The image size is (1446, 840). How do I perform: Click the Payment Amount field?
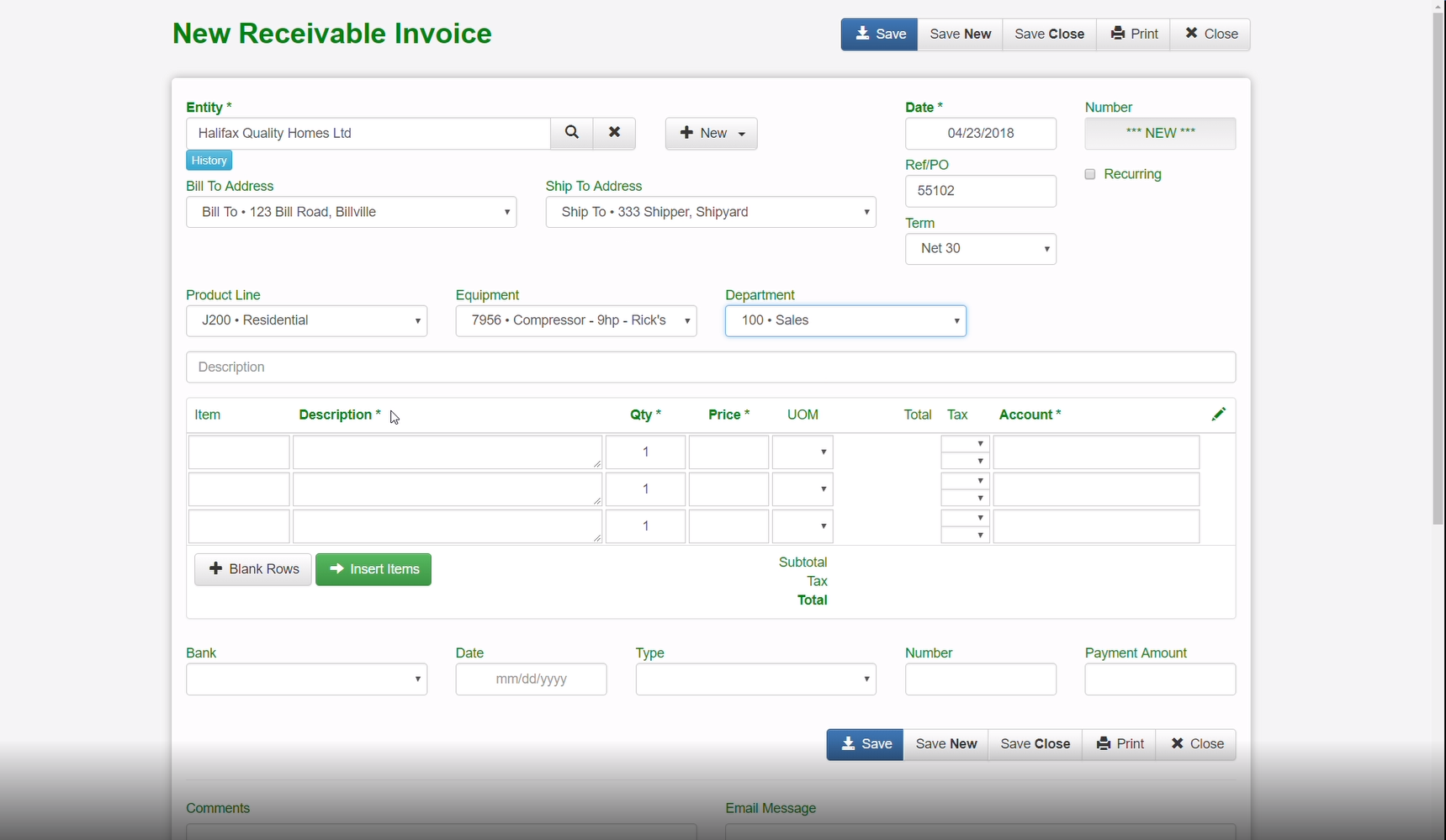tap(1161, 679)
